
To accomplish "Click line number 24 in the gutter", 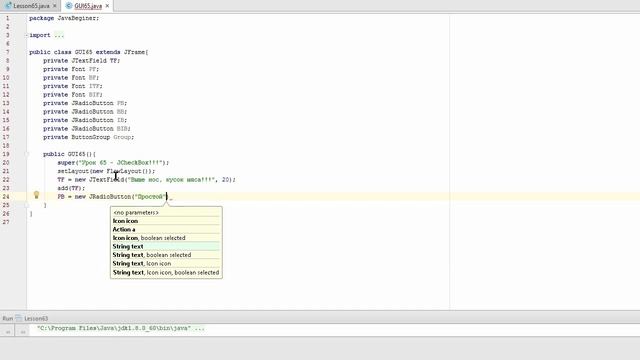I will click(6, 196).
